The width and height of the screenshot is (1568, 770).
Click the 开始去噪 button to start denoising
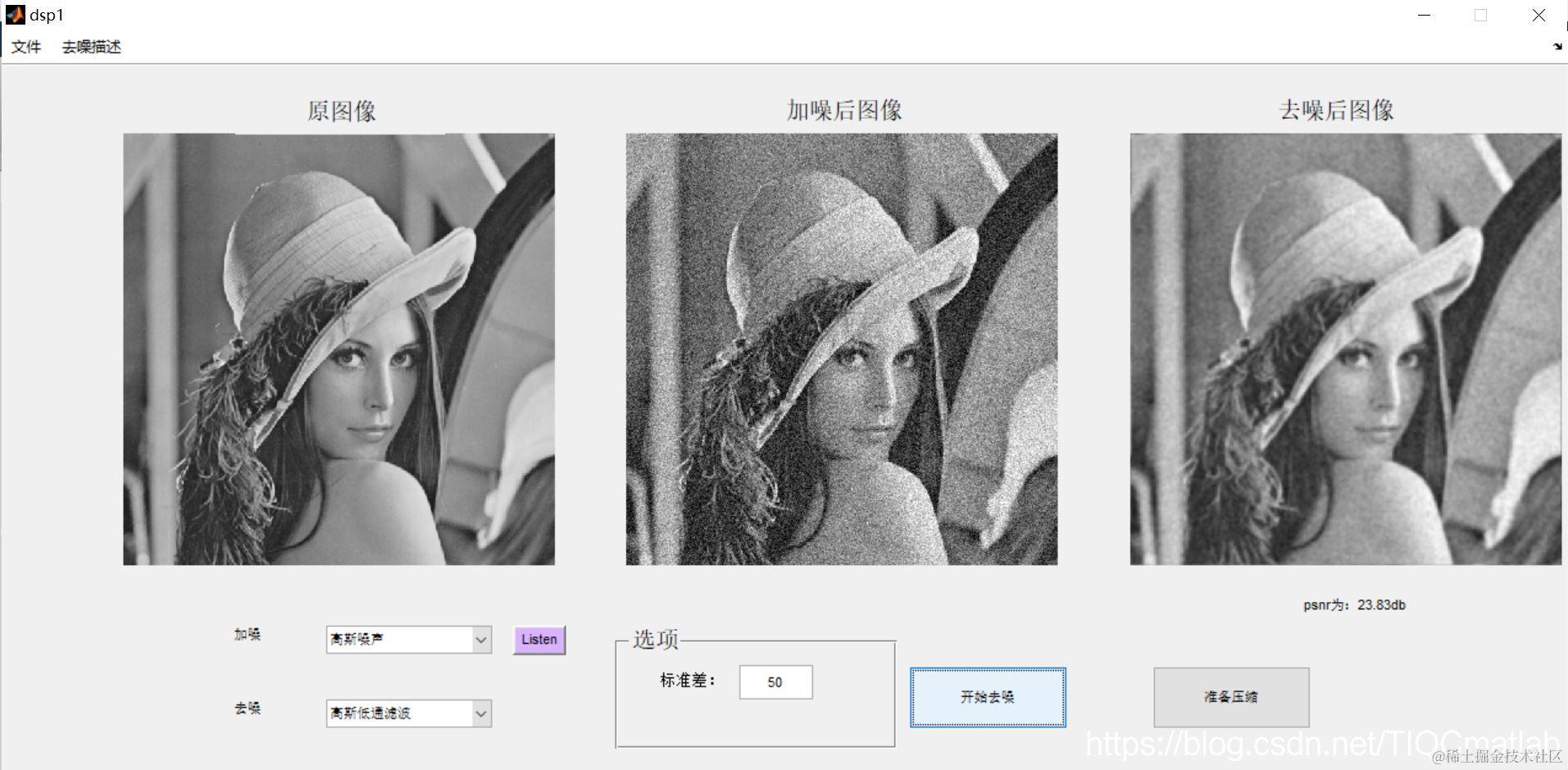click(987, 696)
